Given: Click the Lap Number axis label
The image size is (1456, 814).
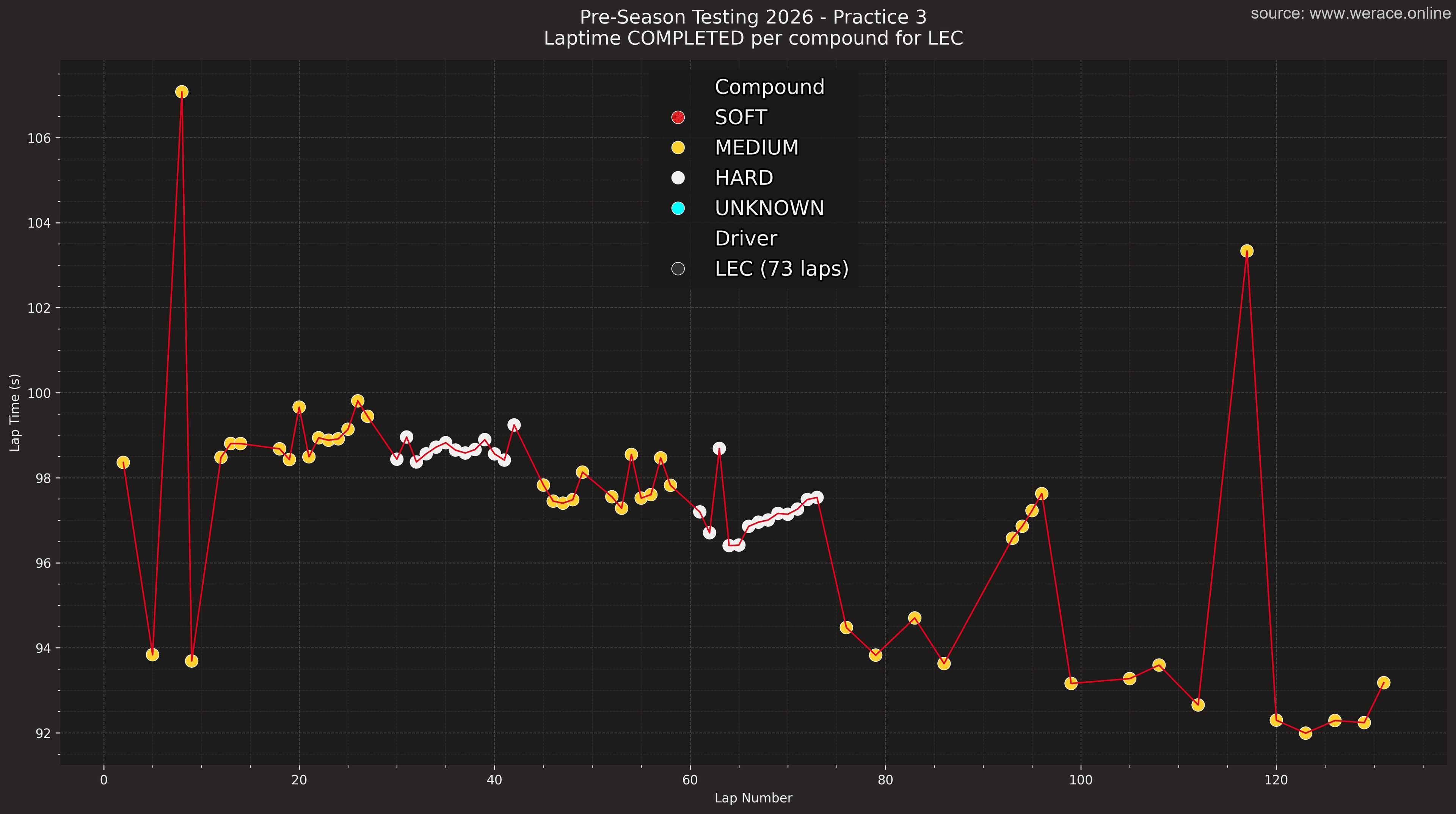Looking at the screenshot, I should (x=754, y=798).
